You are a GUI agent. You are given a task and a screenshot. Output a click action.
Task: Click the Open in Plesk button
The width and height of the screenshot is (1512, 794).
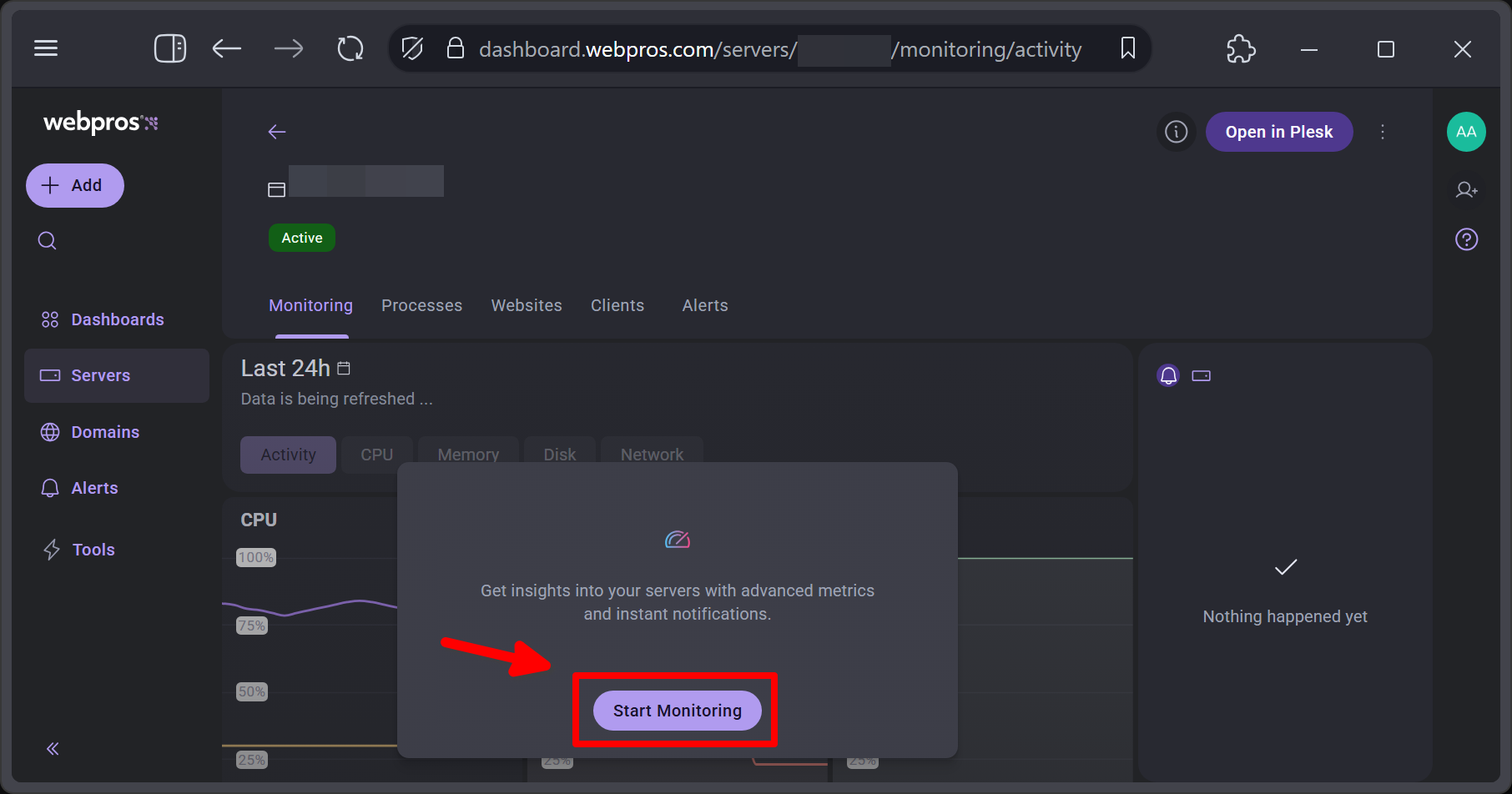tap(1279, 132)
